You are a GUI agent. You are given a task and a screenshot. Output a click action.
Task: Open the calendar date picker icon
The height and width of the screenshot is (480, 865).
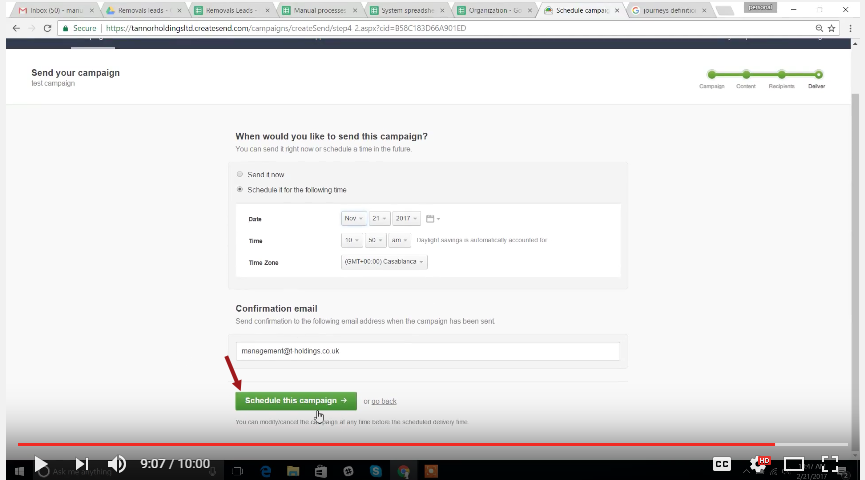click(x=430, y=218)
